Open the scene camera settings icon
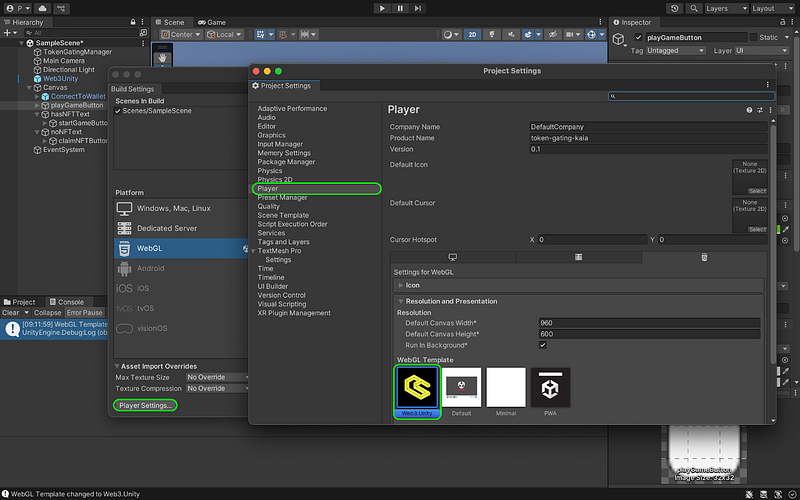Screen dimensions: 800x500 573,35
